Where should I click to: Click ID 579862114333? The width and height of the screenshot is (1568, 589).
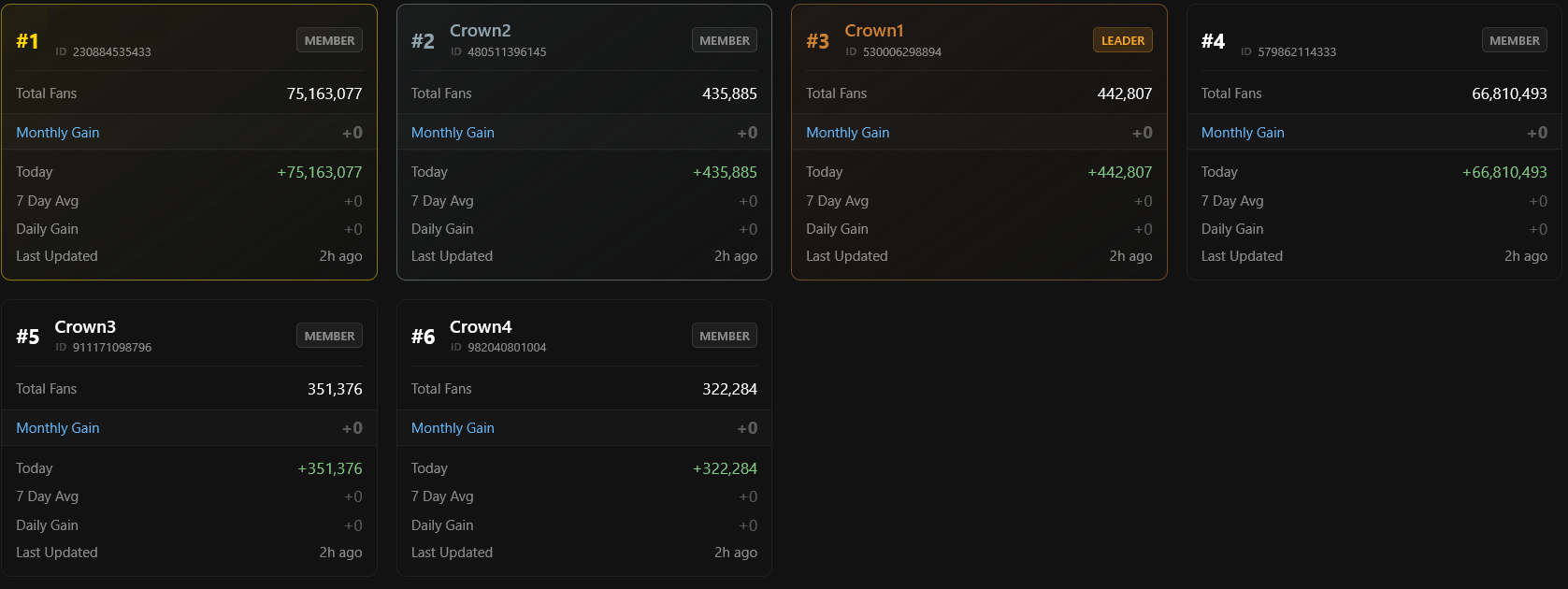click(1288, 52)
